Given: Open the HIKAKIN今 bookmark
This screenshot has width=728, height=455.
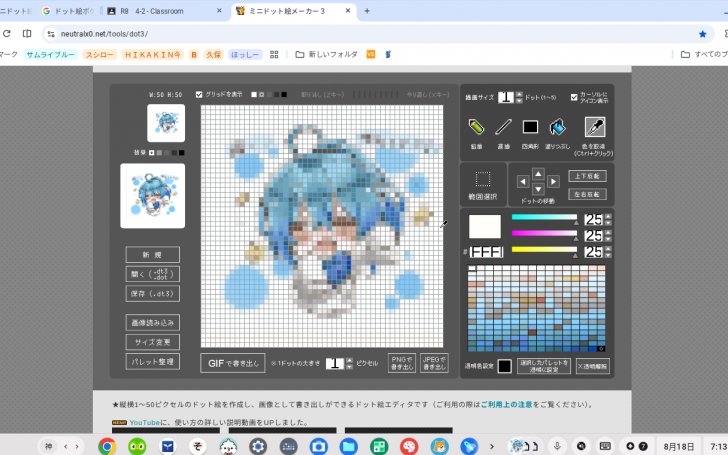Looking at the screenshot, I should point(152,55).
